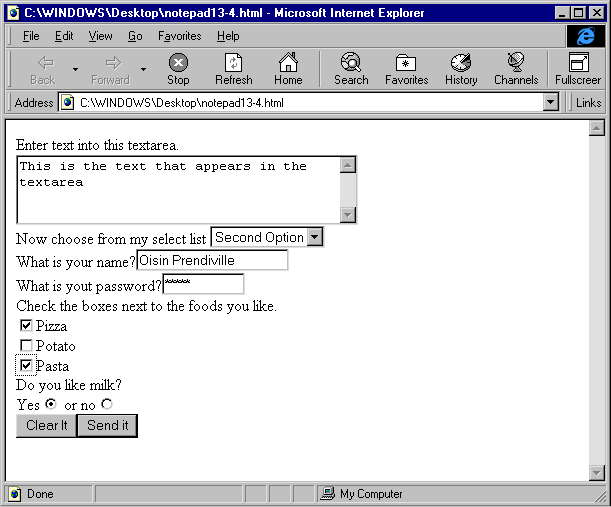Image resolution: width=611 pixels, height=507 pixels.
Task: Click the My Computer zone icon
Action: [x=327, y=494]
